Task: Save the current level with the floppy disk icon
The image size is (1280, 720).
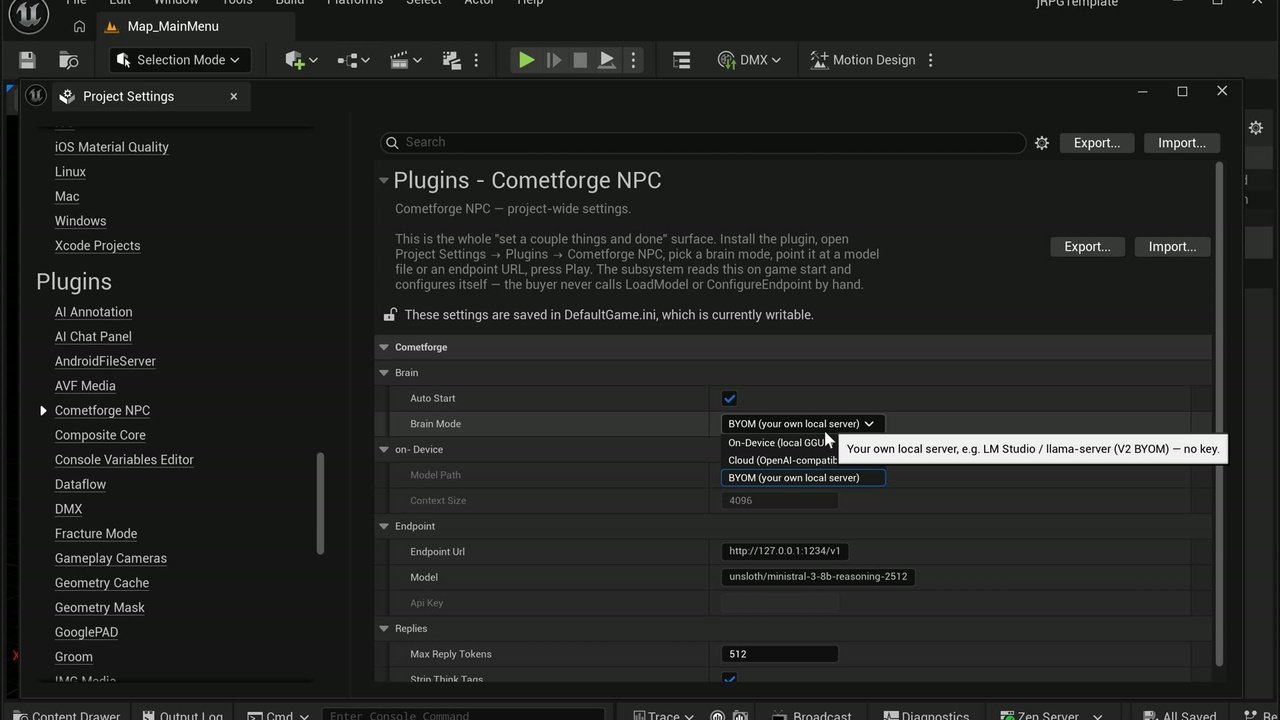Action: (27, 60)
